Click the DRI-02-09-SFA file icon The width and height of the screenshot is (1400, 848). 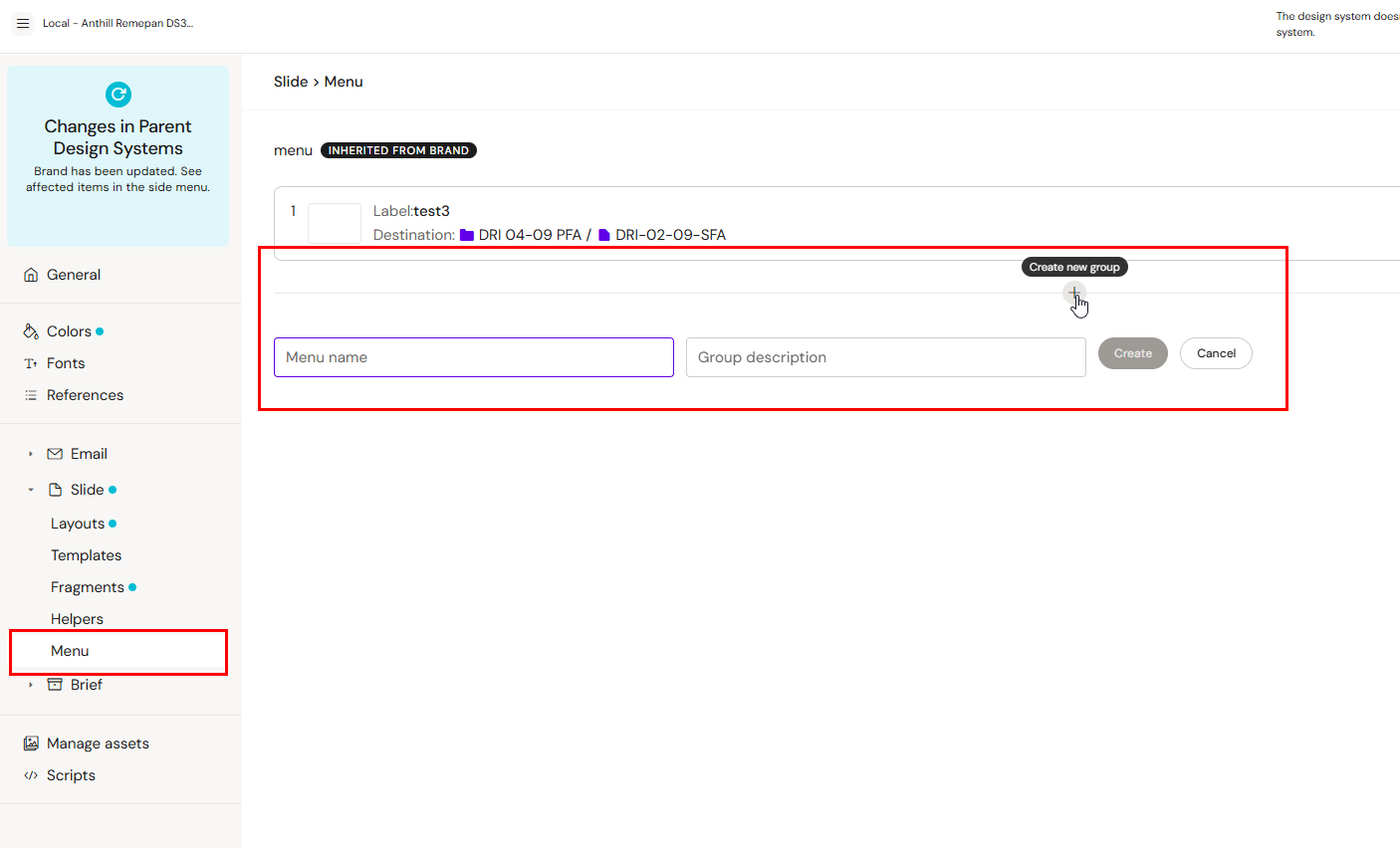click(x=603, y=235)
